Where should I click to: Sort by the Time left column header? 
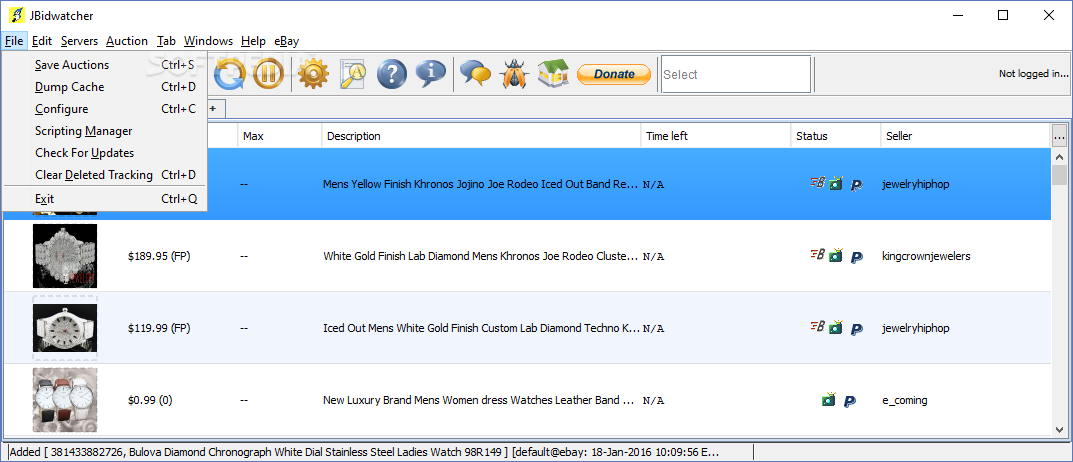tap(716, 136)
